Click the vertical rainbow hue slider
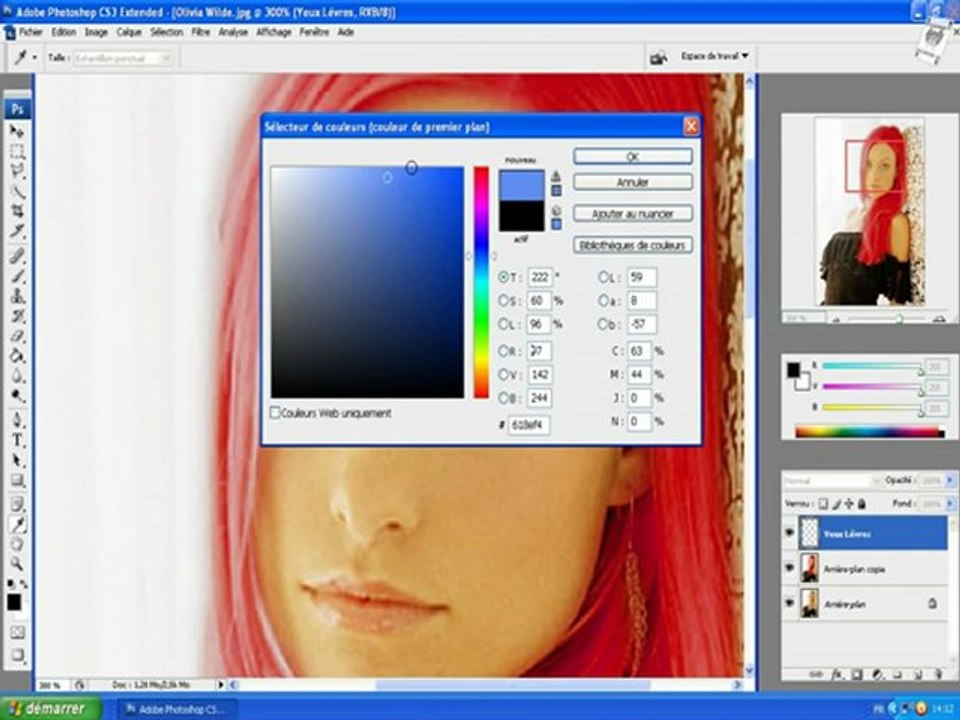The image size is (960, 720). 481,282
